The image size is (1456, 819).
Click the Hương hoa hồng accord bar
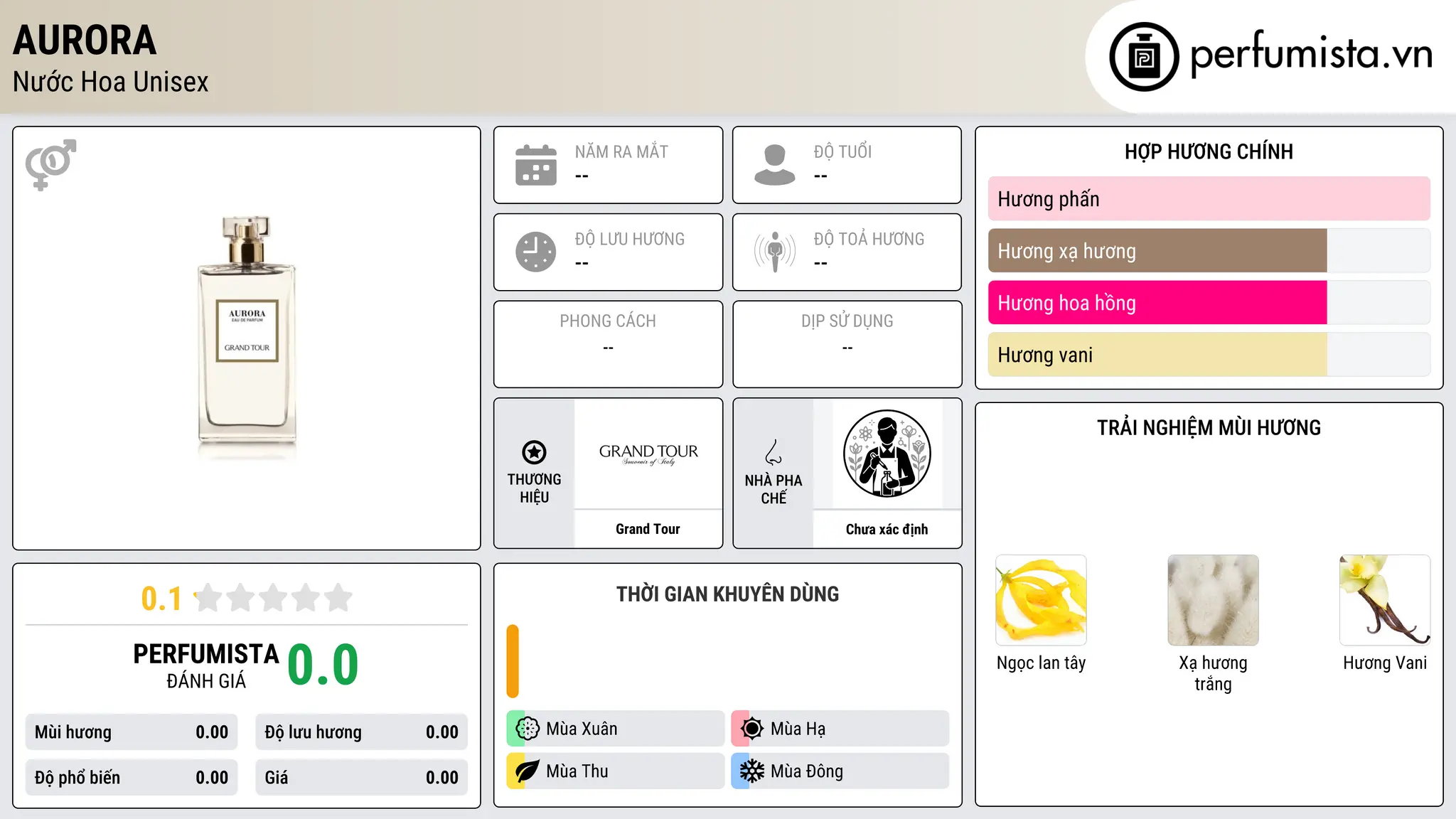point(1209,303)
